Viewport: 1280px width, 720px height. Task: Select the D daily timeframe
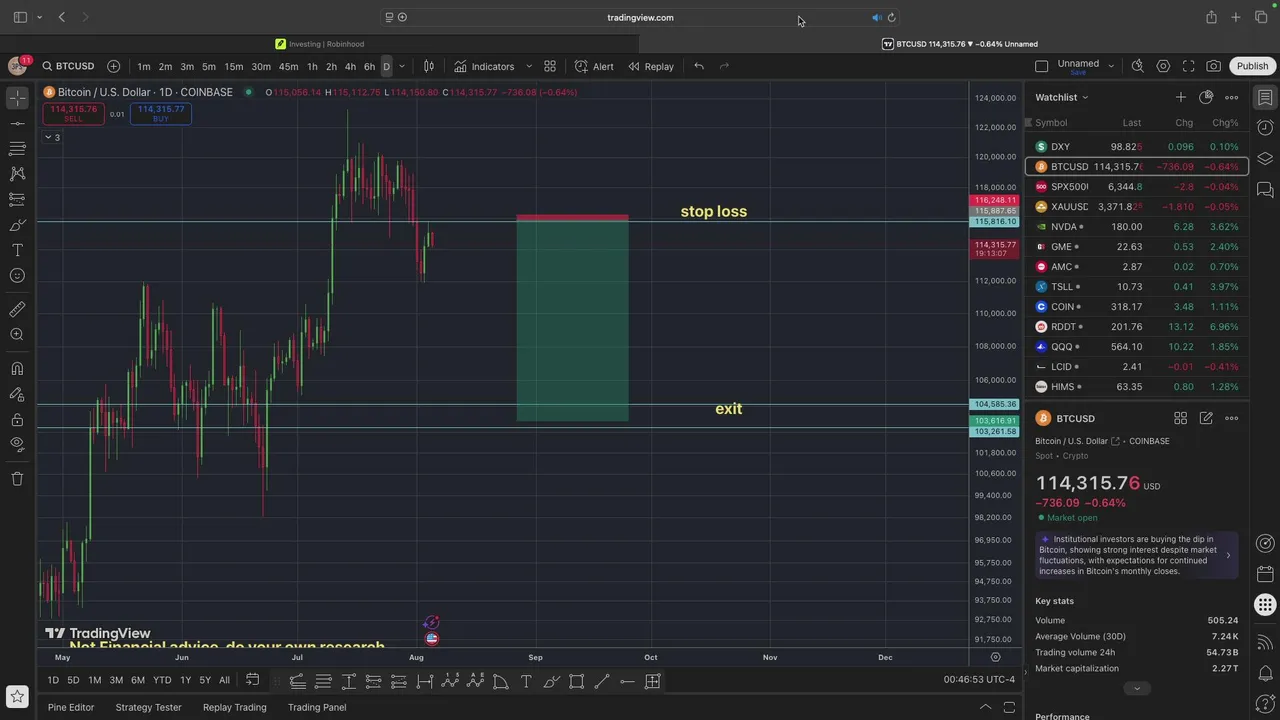(x=386, y=67)
